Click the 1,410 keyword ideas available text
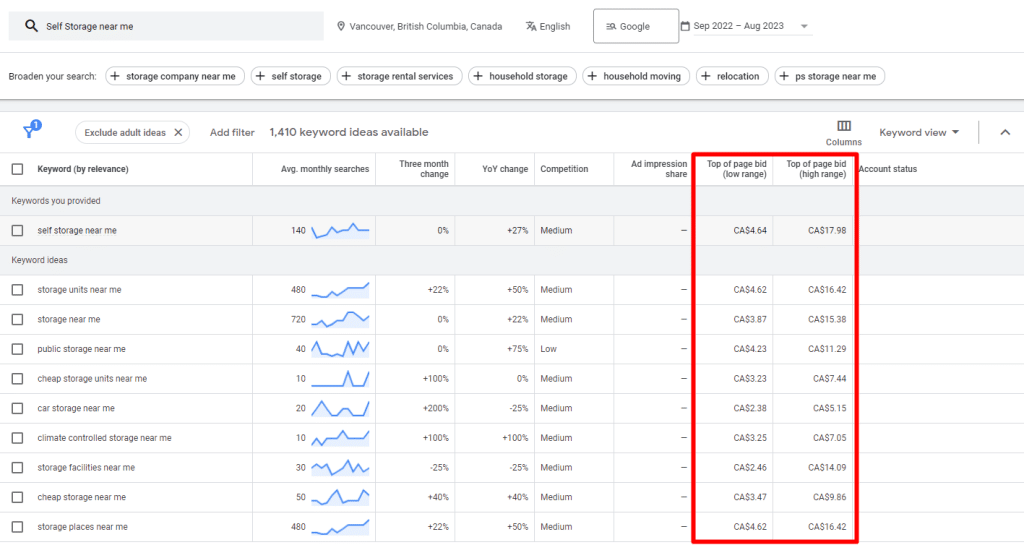This screenshot has height=545, width=1024. click(x=349, y=132)
